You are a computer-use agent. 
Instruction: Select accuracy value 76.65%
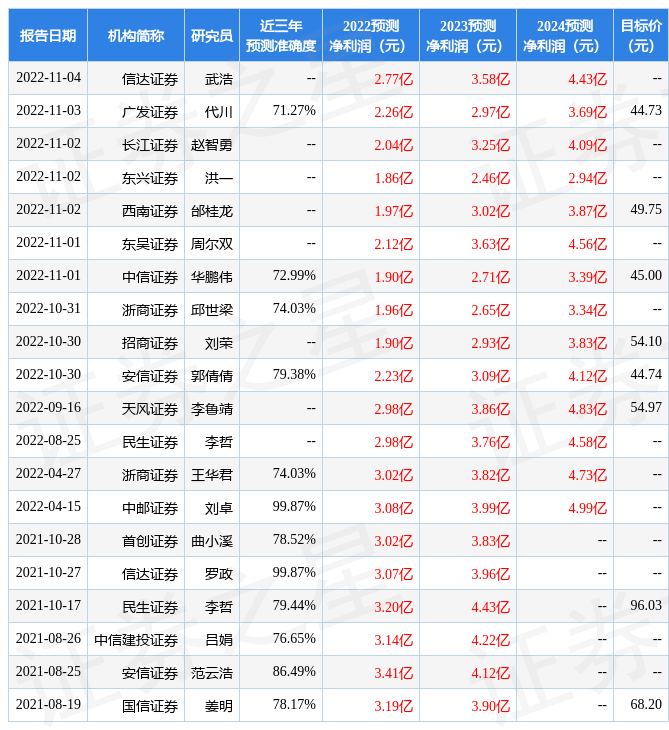tap(294, 639)
